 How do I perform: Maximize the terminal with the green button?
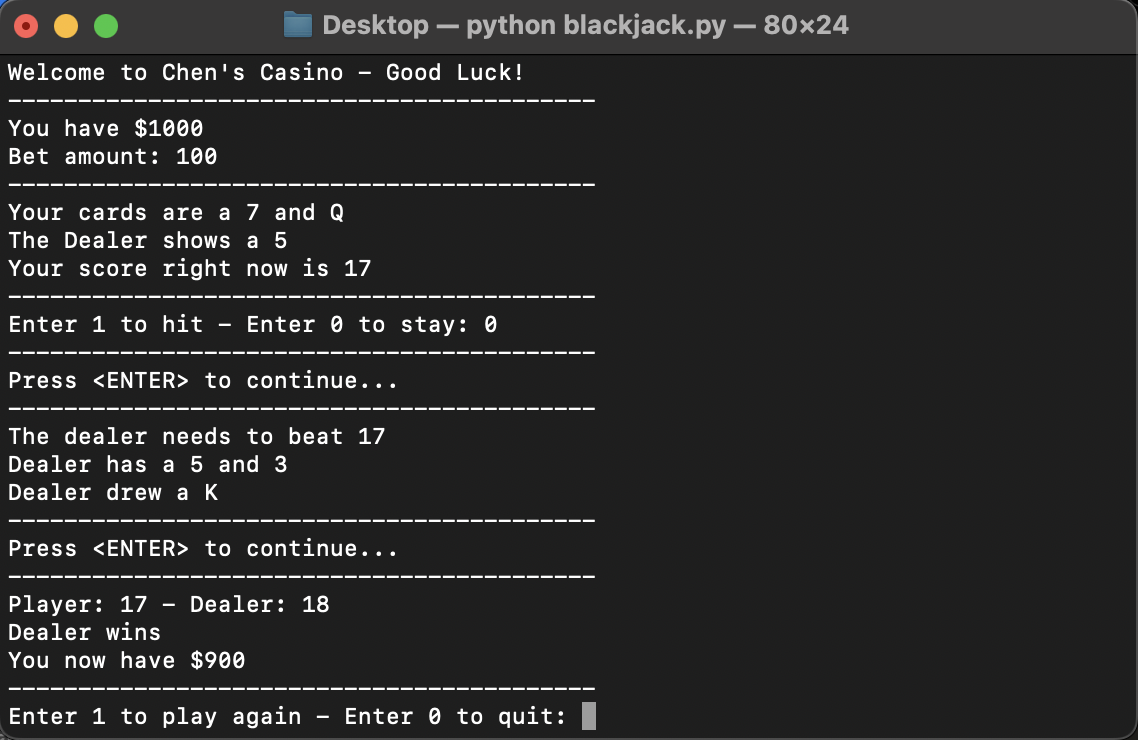(x=106, y=26)
